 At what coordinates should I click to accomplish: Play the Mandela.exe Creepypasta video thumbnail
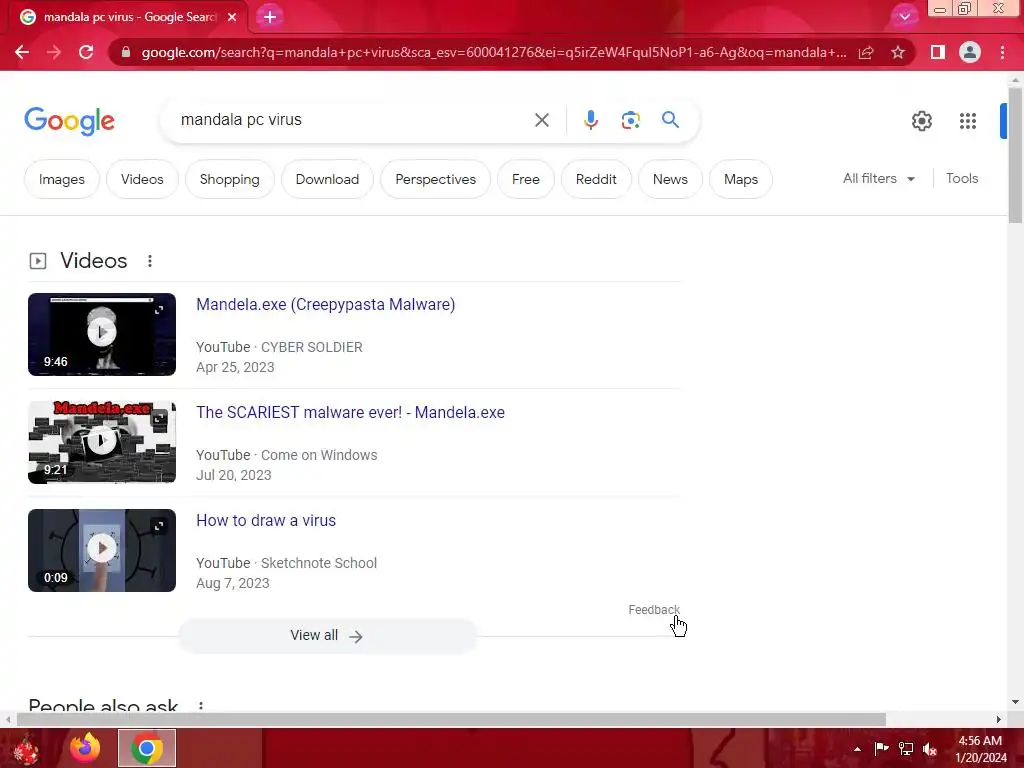pos(102,332)
